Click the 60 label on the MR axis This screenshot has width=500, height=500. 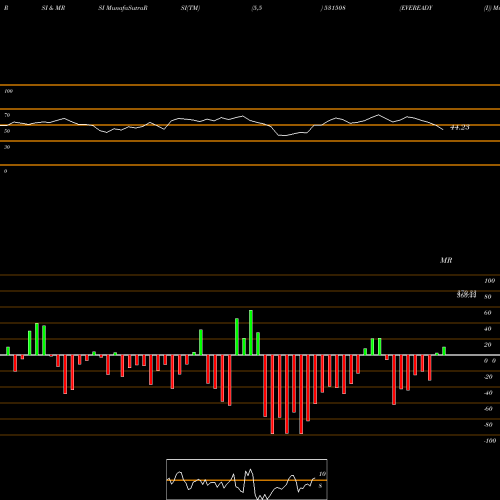pos(488,313)
